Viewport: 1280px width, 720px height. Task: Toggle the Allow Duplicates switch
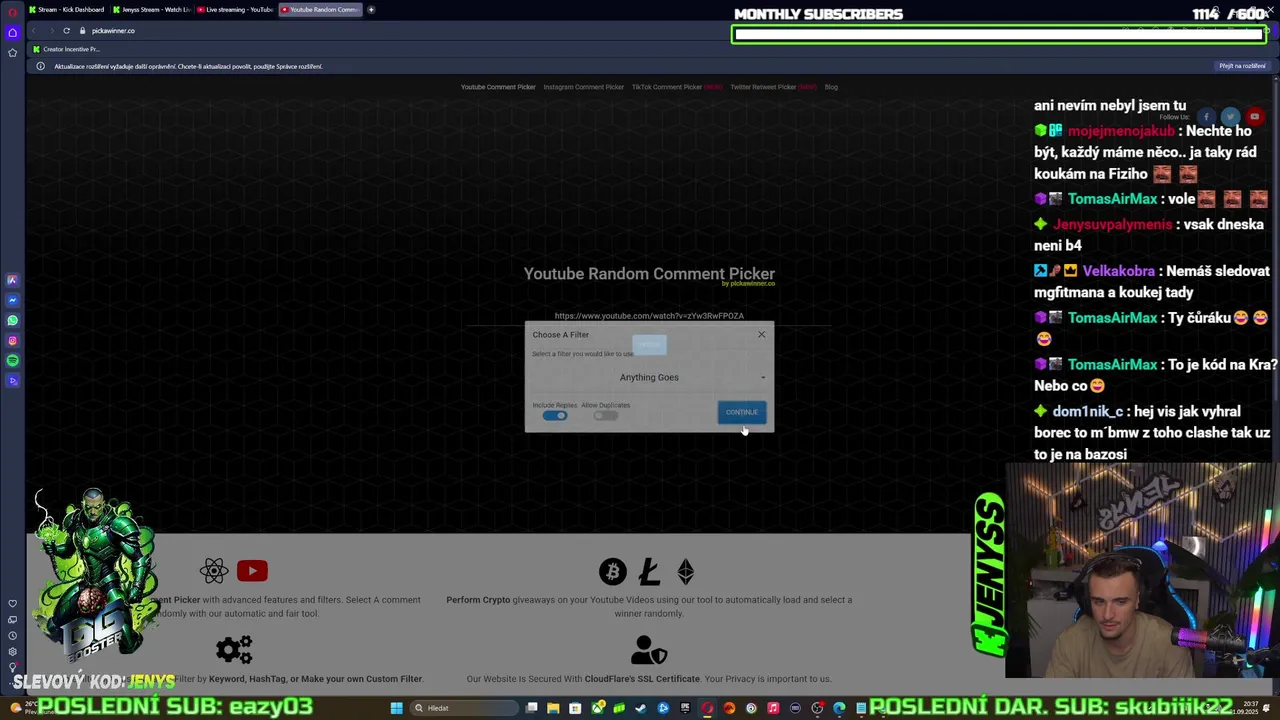pos(605,415)
